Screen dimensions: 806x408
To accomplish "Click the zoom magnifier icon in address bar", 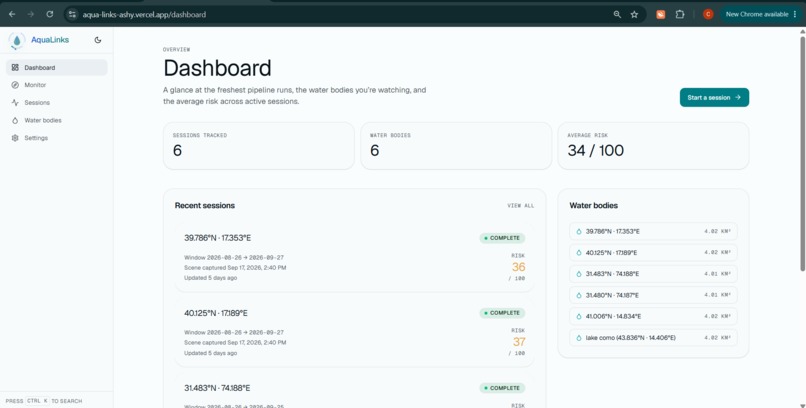I will coord(617,14).
